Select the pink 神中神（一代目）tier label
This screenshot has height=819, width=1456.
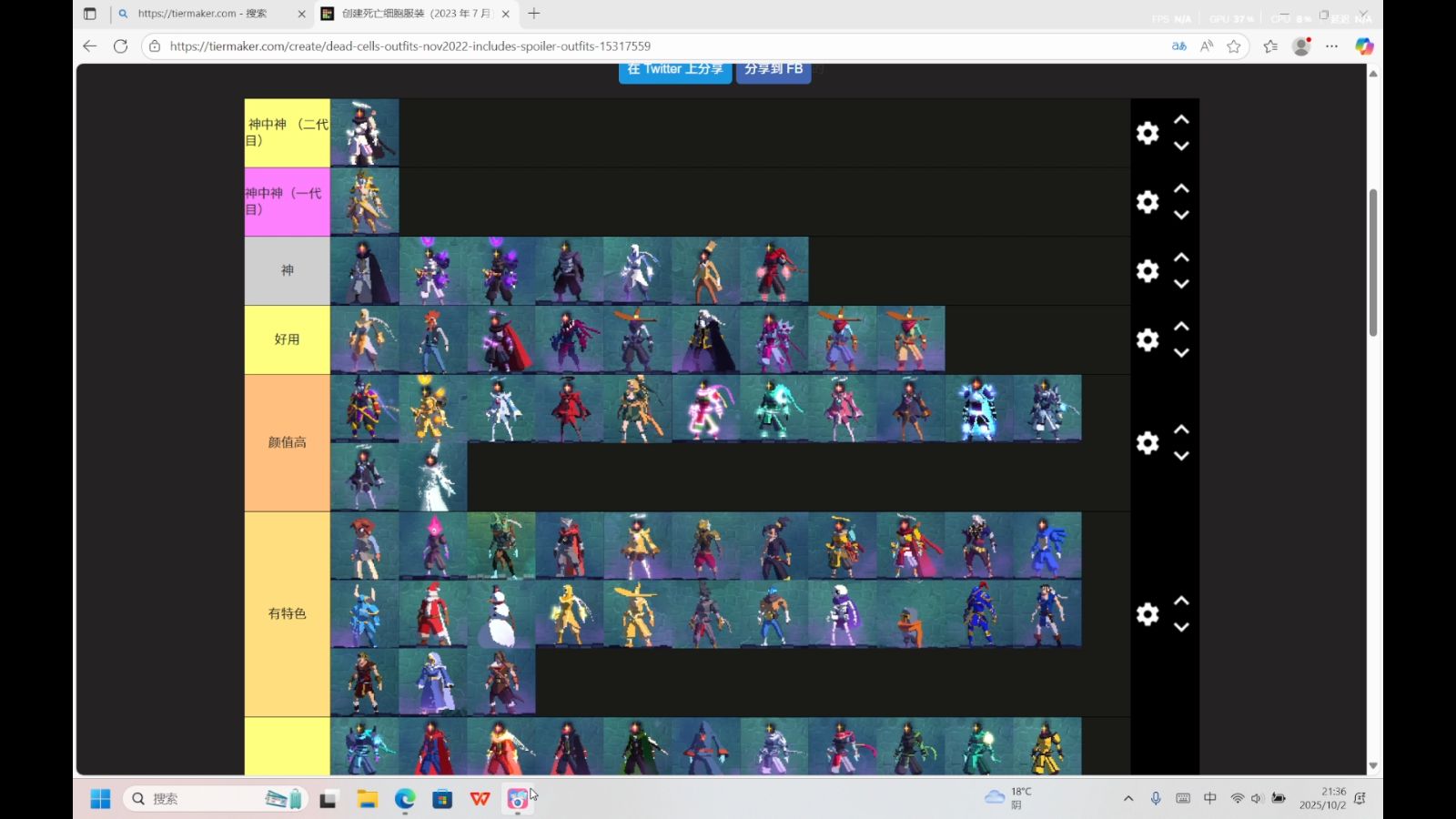point(288,202)
